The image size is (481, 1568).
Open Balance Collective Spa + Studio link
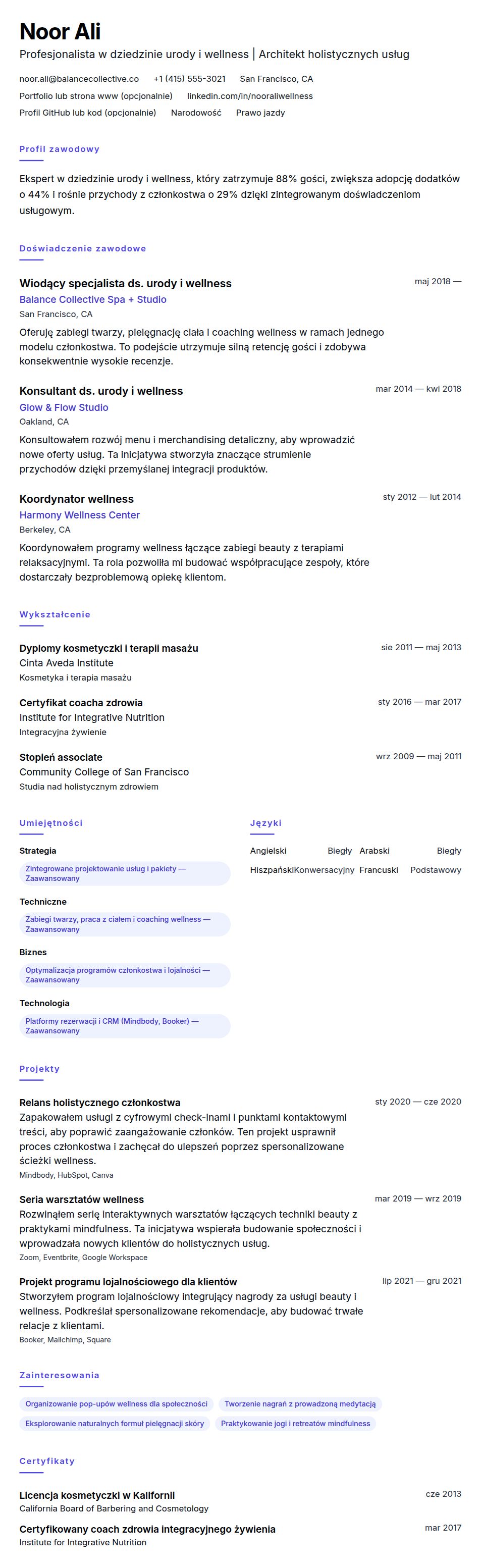coord(93,299)
